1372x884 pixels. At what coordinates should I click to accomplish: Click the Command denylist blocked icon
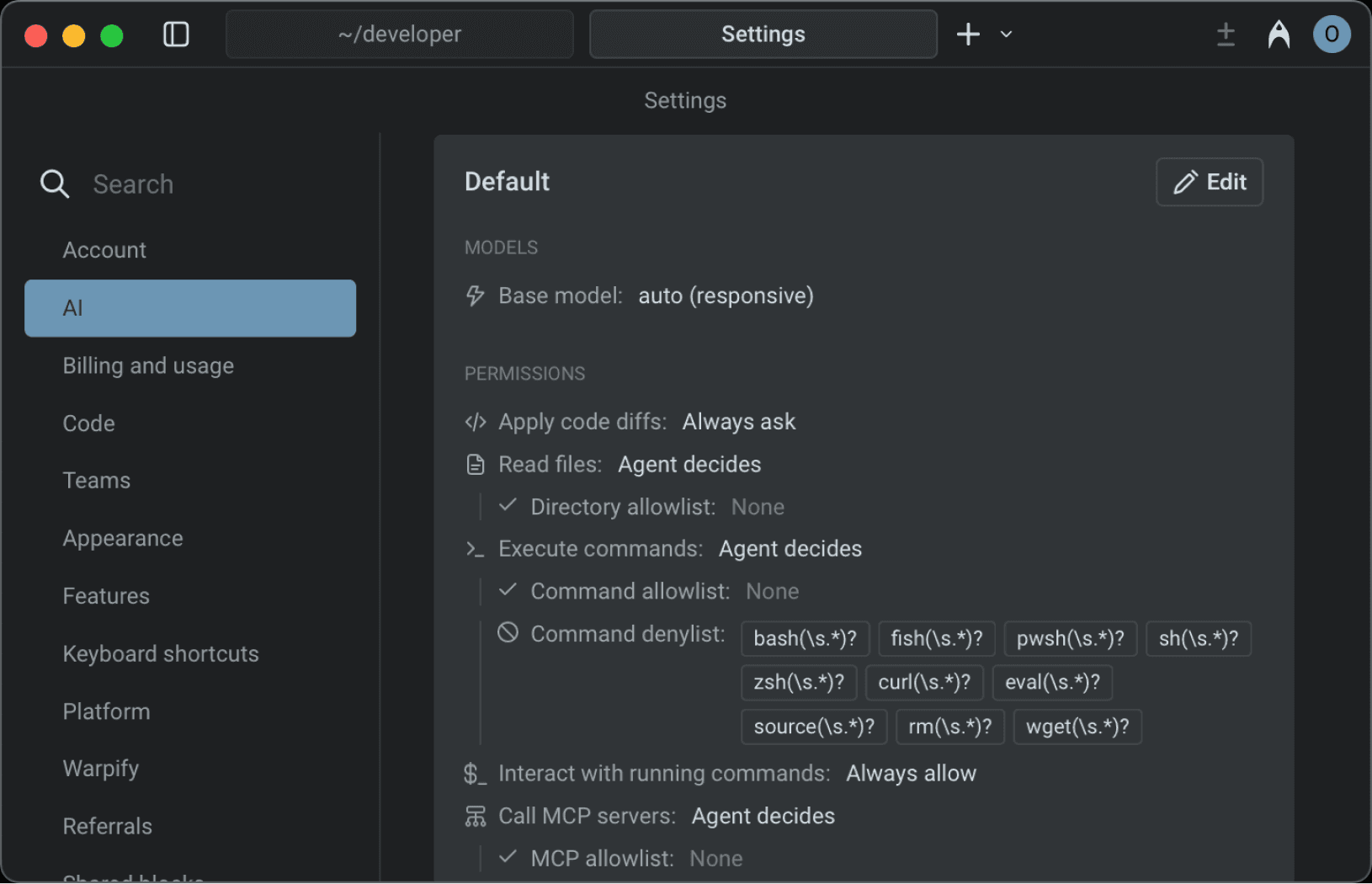tap(508, 633)
